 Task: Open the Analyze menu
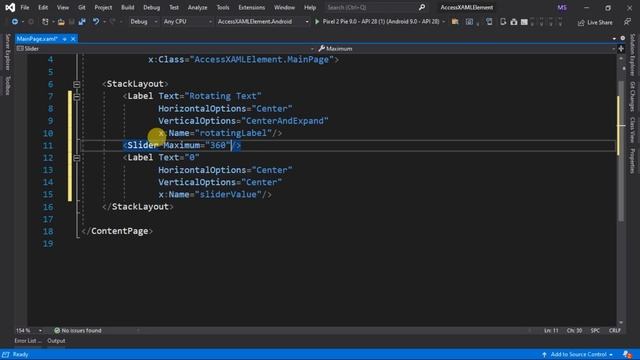(x=197, y=7)
